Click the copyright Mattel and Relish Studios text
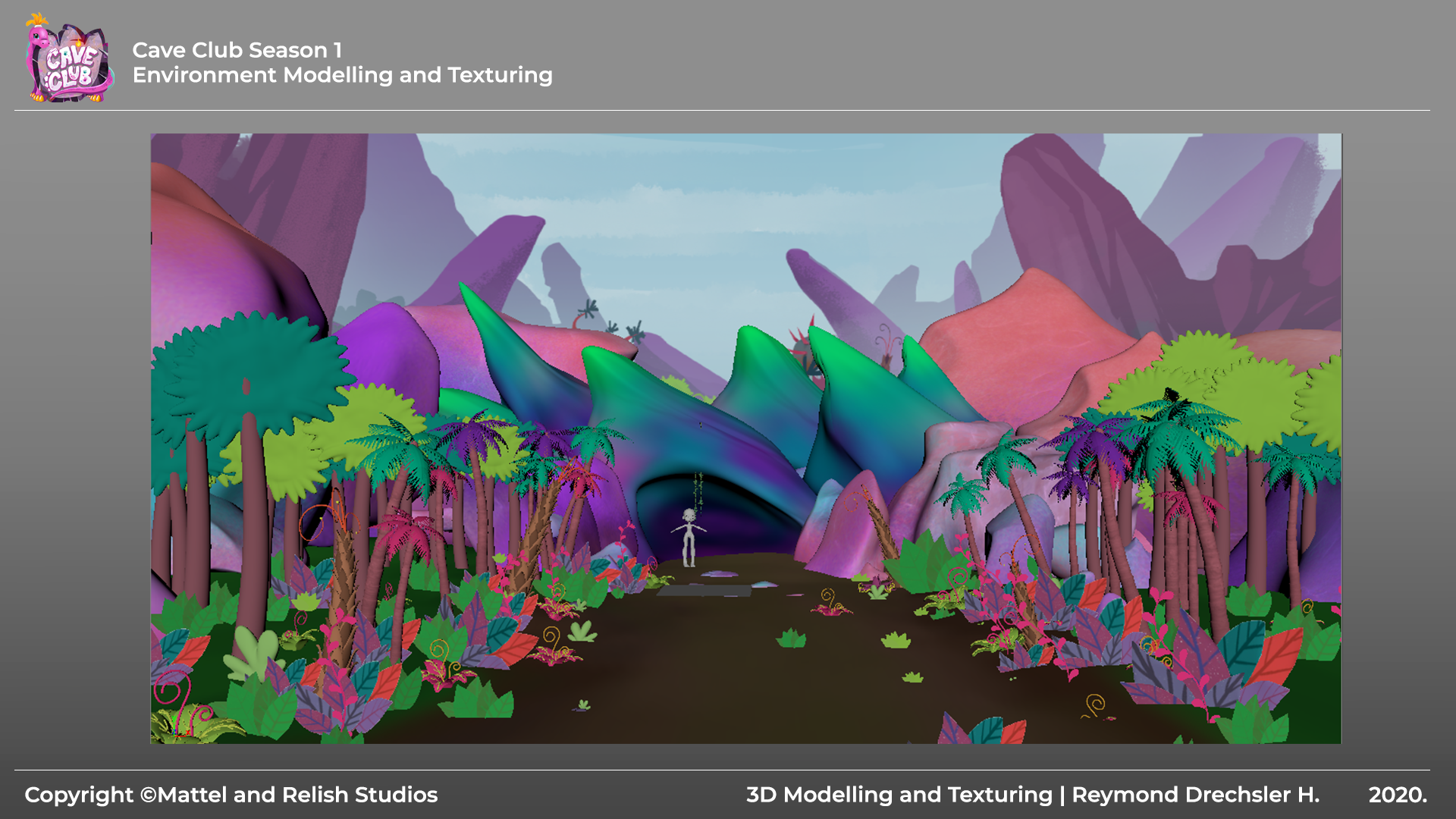Screen dimensions: 1456x819 click(231, 794)
